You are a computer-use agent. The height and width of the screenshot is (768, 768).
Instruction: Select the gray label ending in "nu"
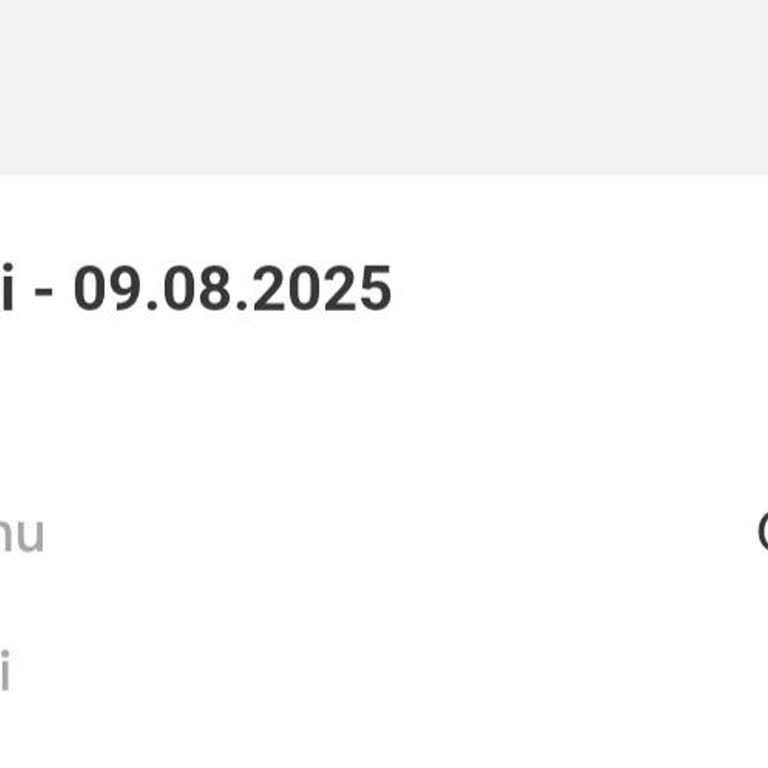coord(22,535)
